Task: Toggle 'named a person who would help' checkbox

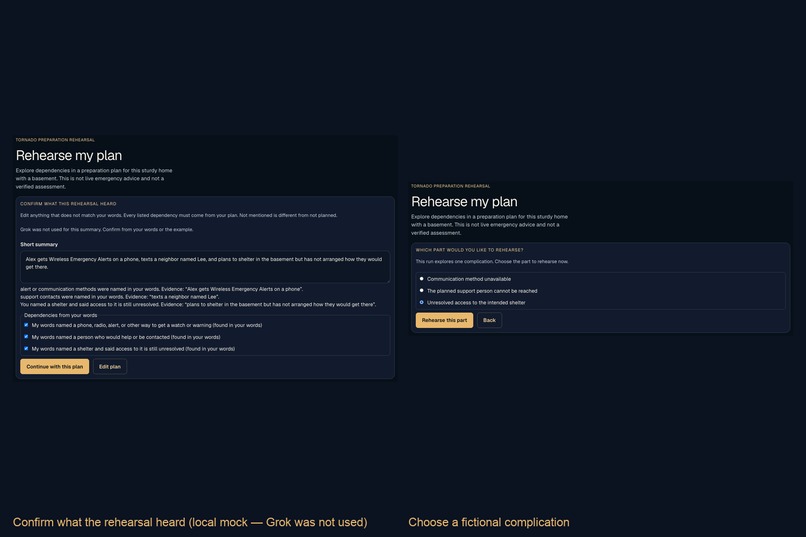Action: [x=26, y=337]
